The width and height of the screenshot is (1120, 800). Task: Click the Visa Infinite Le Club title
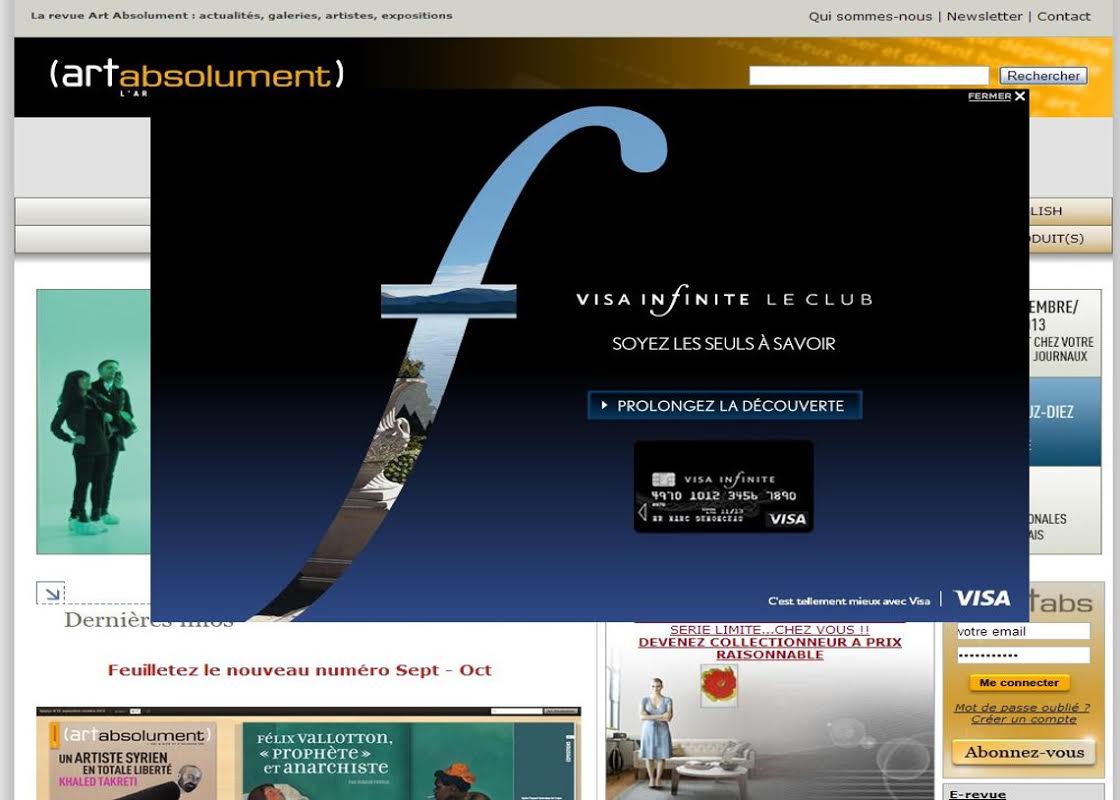tap(724, 300)
